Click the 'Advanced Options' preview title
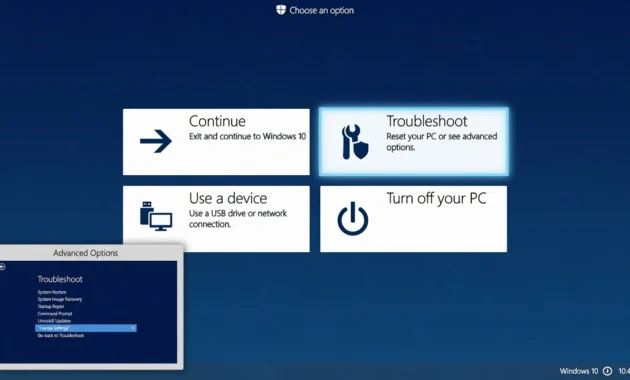630x380 pixels. [x=86, y=253]
